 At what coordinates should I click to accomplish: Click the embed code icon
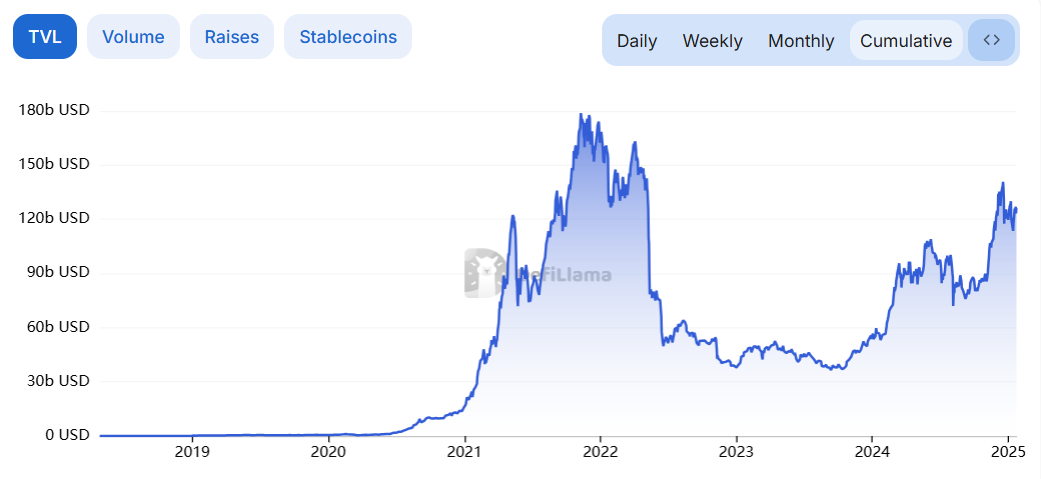click(x=991, y=40)
